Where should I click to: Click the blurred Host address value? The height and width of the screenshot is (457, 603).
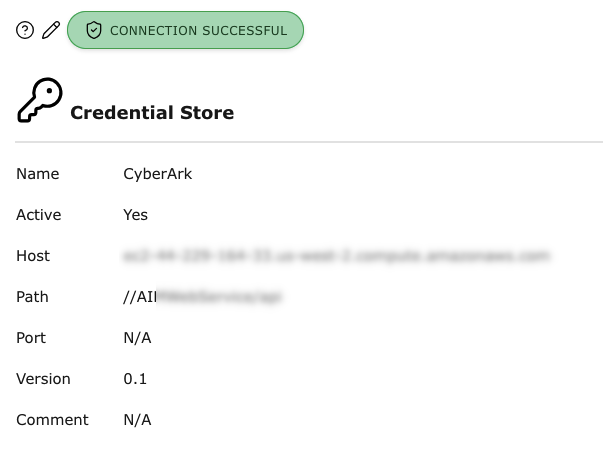point(336,256)
